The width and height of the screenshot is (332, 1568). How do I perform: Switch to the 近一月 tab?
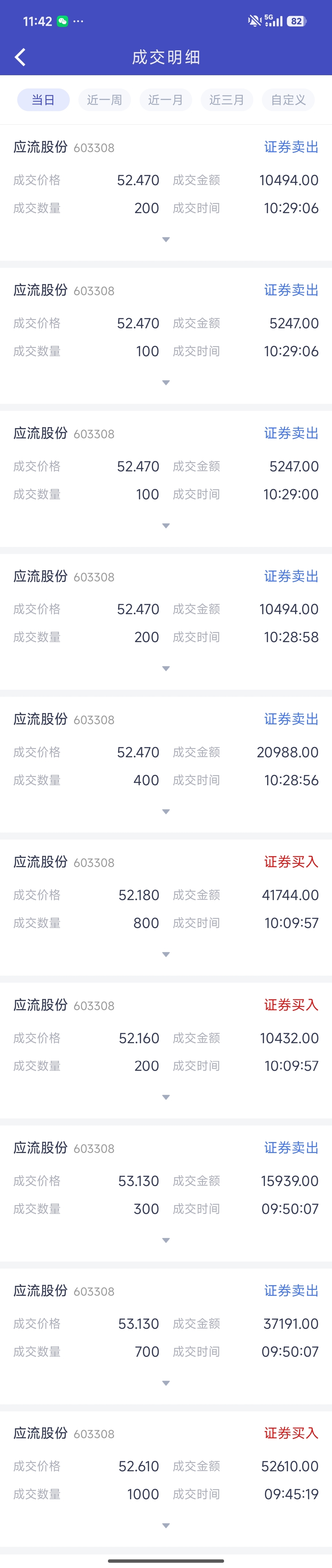(x=166, y=100)
